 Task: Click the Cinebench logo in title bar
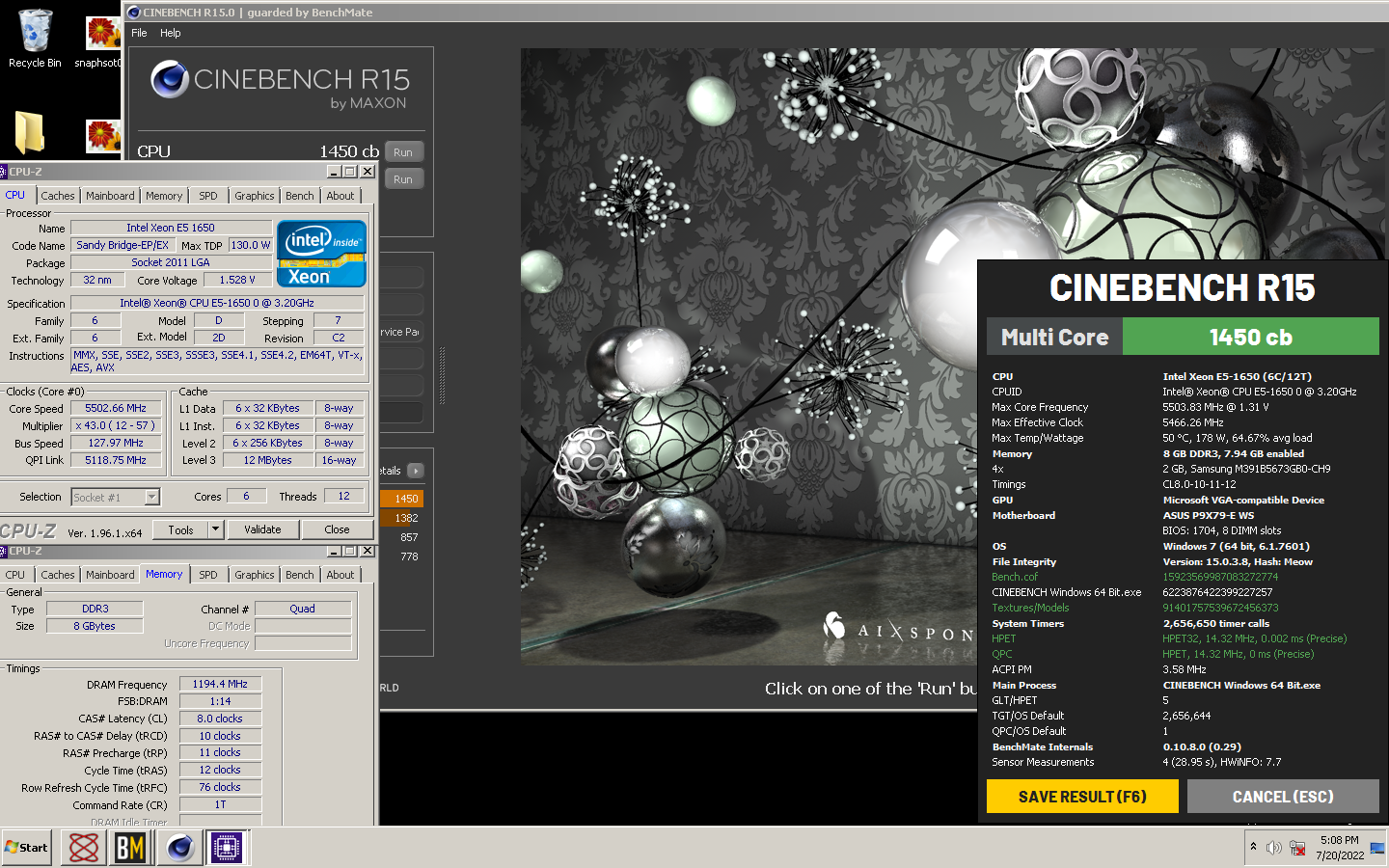click(134, 13)
